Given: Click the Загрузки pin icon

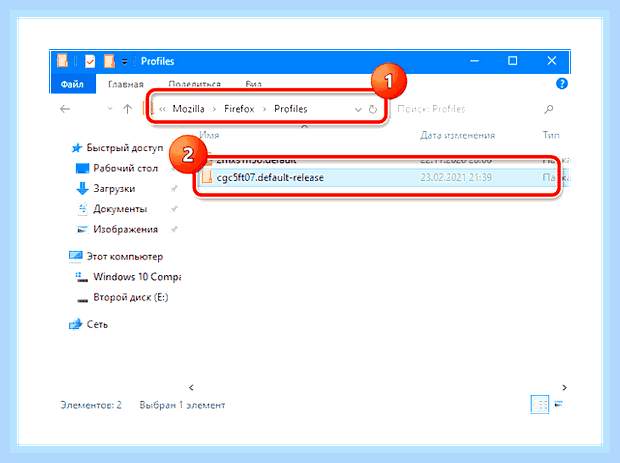Looking at the screenshot, I should coord(174,189).
